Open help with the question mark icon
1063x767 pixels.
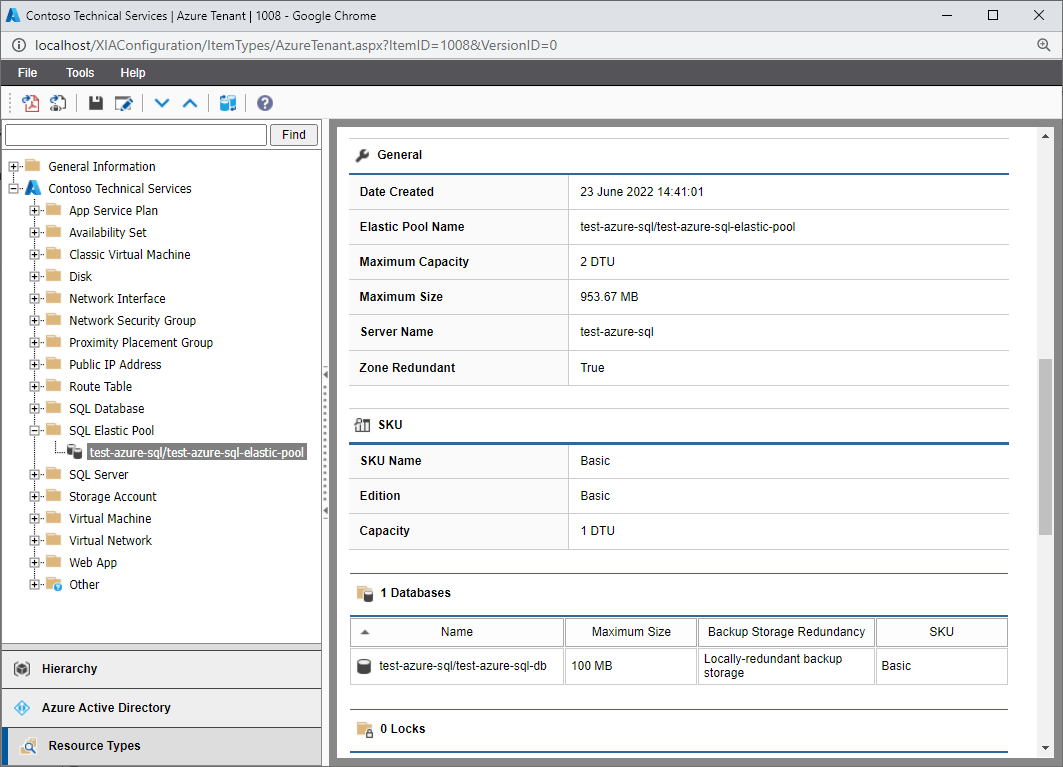(x=265, y=103)
